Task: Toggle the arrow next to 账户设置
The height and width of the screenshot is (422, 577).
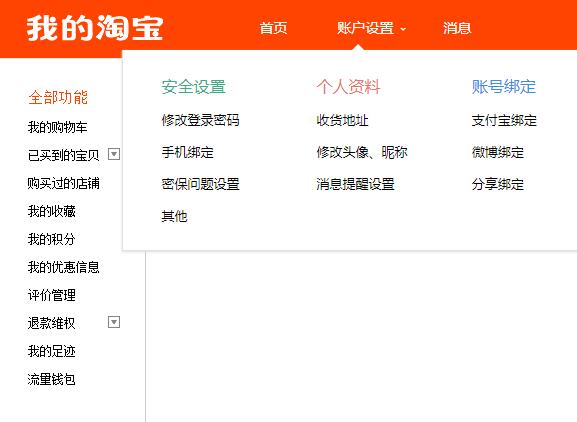Action: [x=403, y=29]
